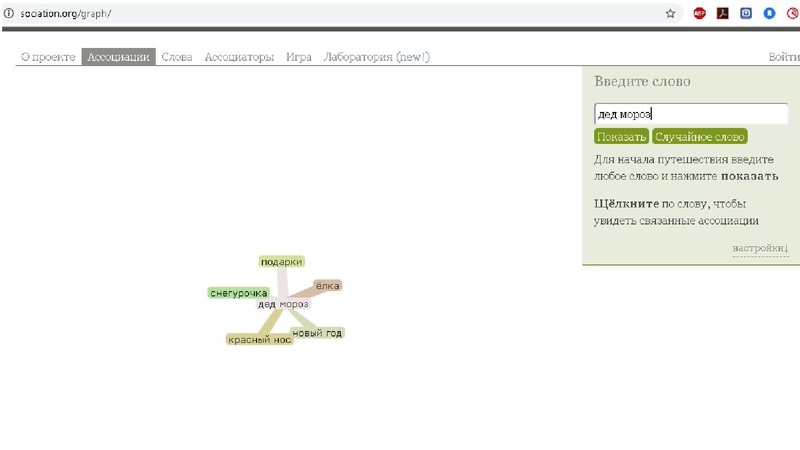
Task: Go to the Слова section
Action: pyautogui.click(x=177, y=57)
